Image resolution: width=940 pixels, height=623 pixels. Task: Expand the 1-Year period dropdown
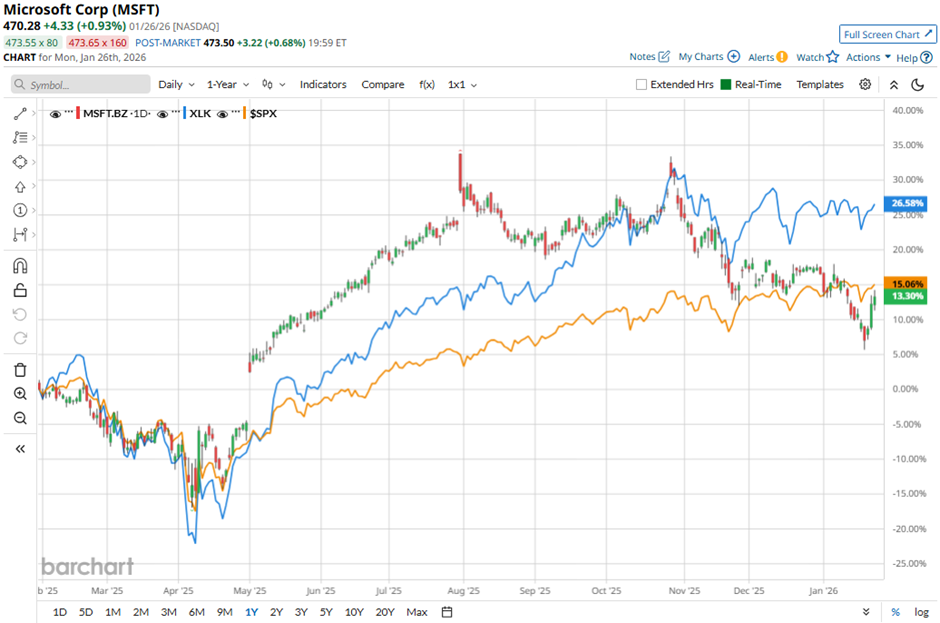[x=229, y=85]
